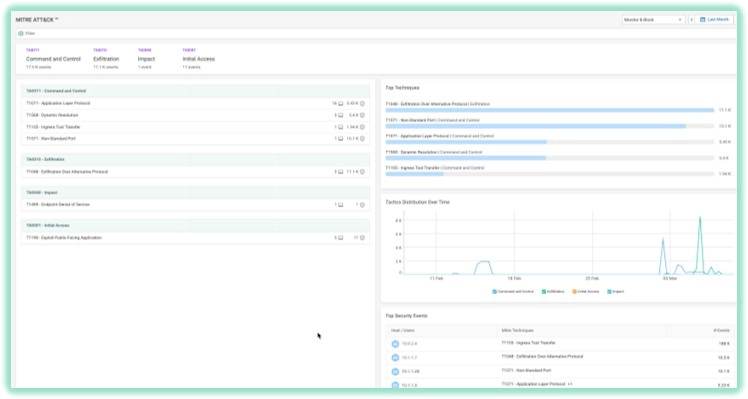Image resolution: width=748 pixels, height=399 pixels.
Task: Click the TA0001 Initial Access section header
Action: (196, 225)
